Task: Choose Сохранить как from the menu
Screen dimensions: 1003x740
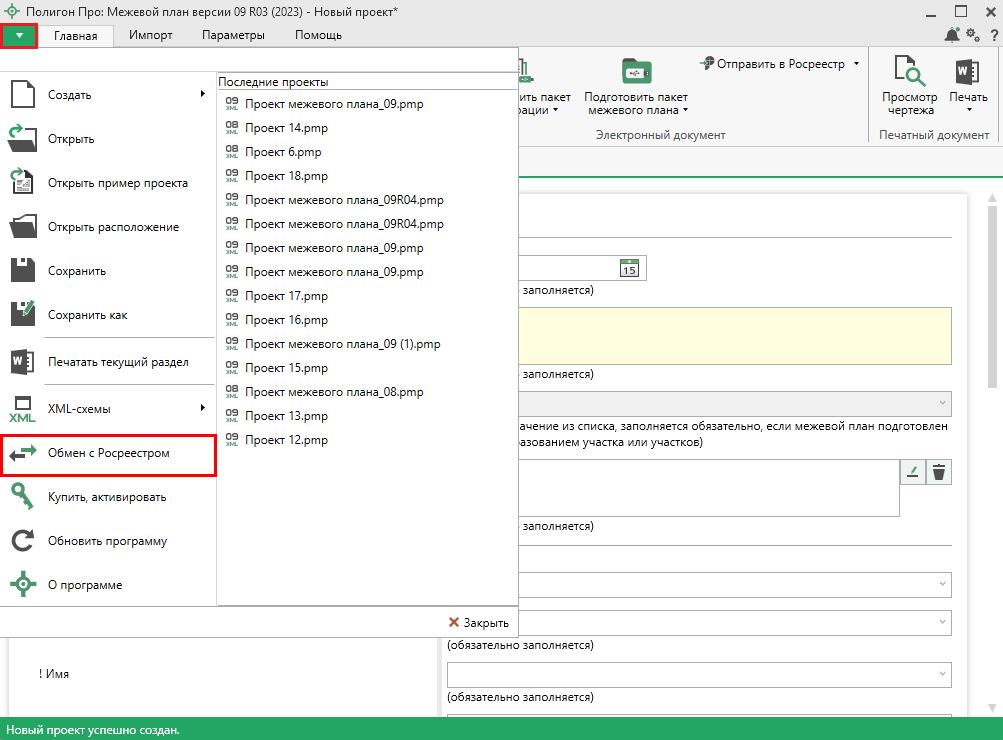Action: pos(88,315)
